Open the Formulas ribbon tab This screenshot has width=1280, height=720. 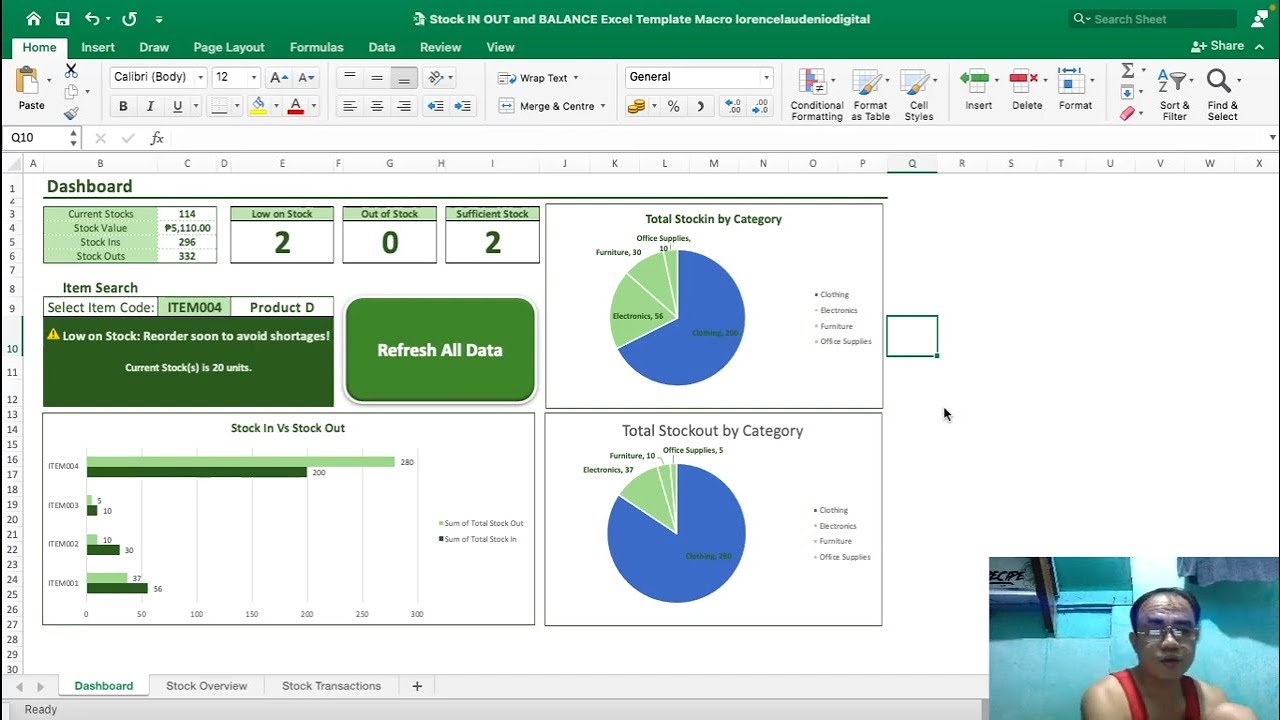[x=316, y=47]
